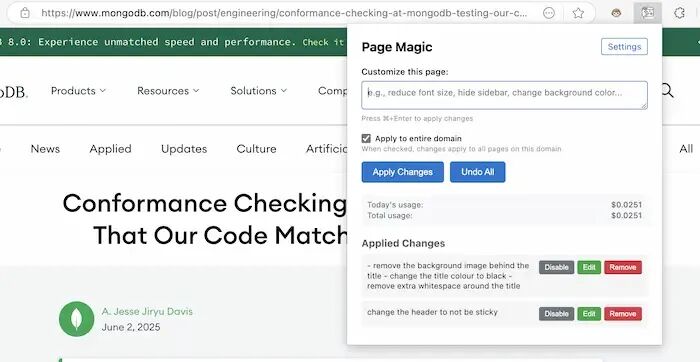Select the Culture blog category
This screenshot has height=362, width=700.
(256, 149)
